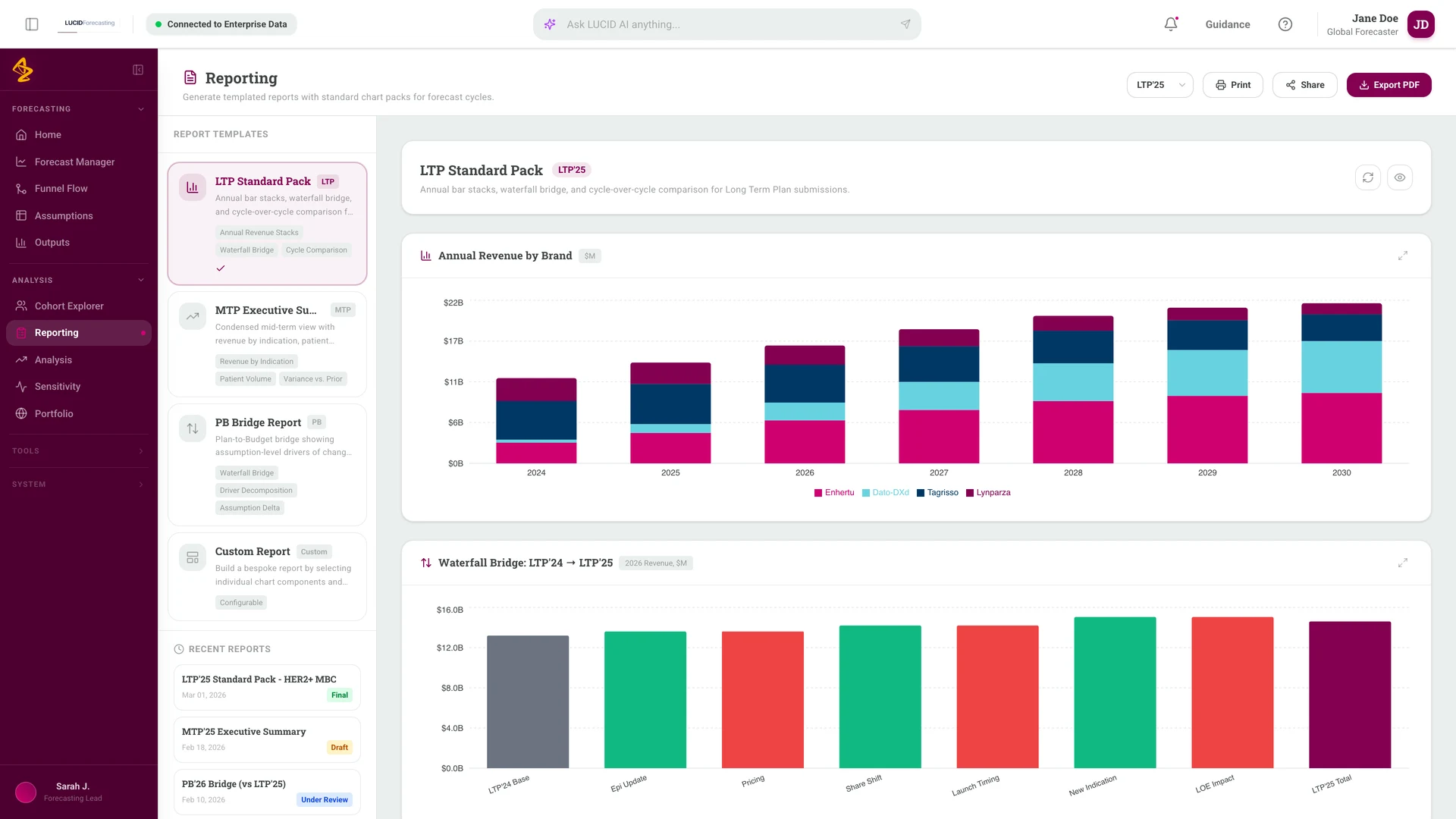This screenshot has height=819, width=1456.
Task: Expand the Waterfall Bridge chart
Action: (x=1403, y=563)
